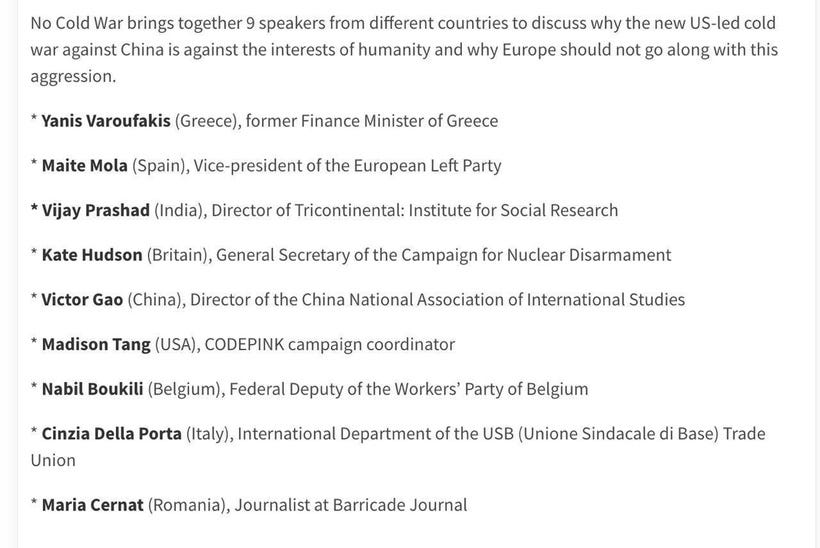Click the name Kate Hudson

pyautogui.click(x=92, y=255)
